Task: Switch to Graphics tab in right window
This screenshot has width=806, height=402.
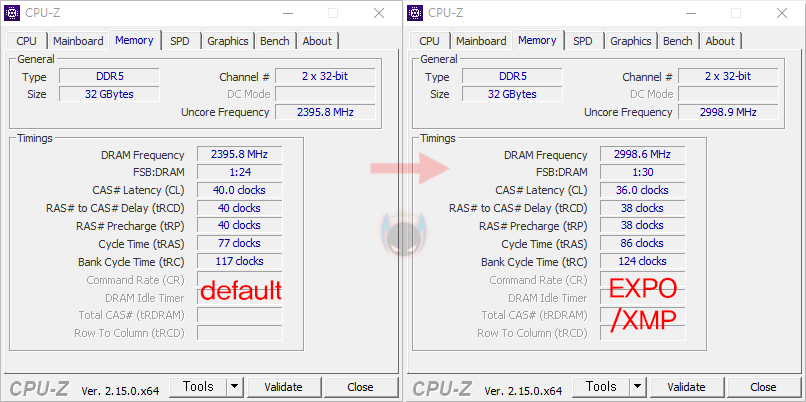Action: (631, 41)
